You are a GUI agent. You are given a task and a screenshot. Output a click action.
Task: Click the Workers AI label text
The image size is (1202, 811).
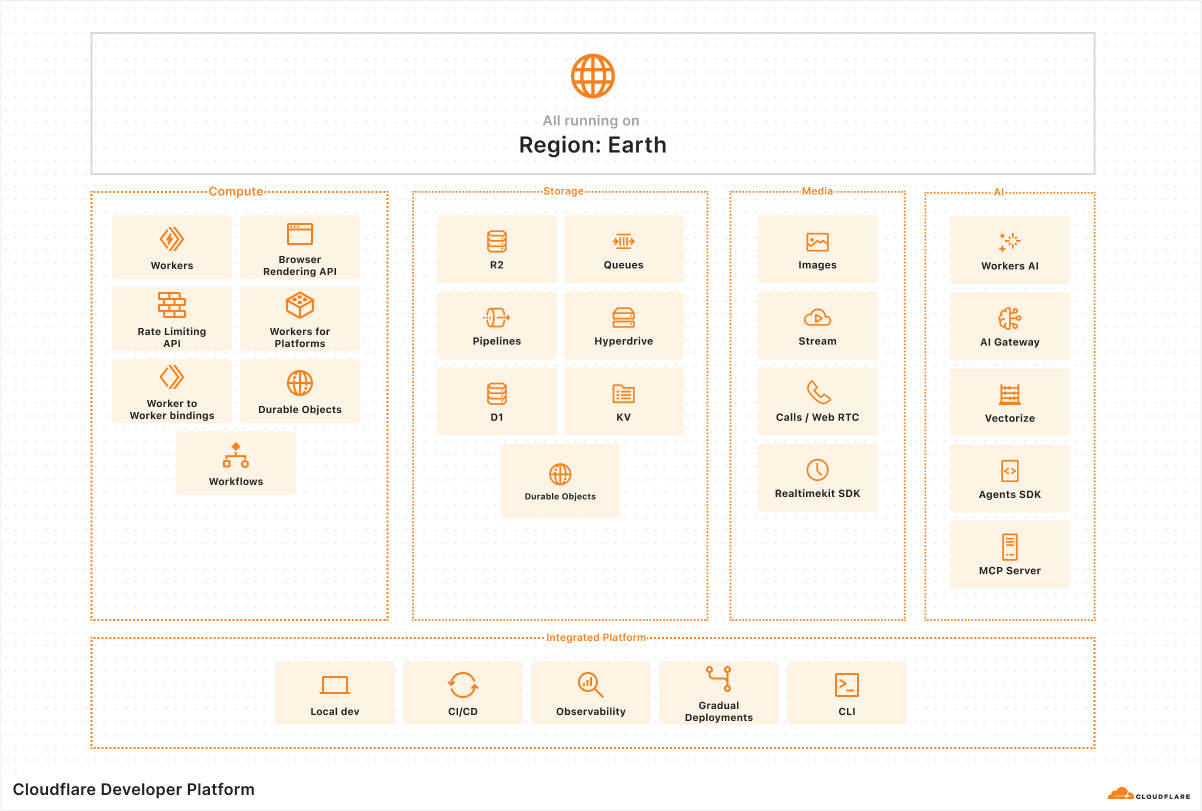pos(1010,266)
